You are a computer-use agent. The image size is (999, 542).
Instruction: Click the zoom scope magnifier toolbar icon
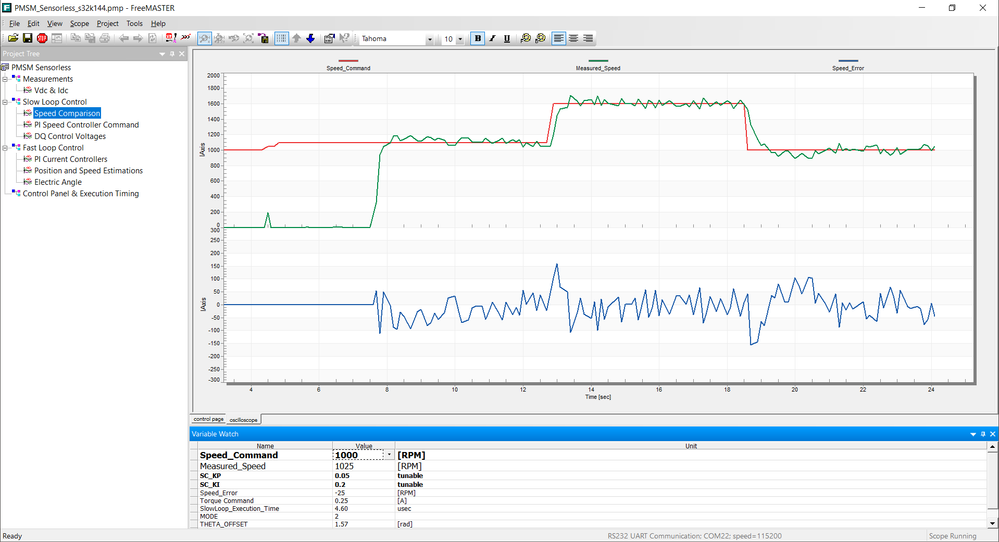pyautogui.click(x=205, y=38)
